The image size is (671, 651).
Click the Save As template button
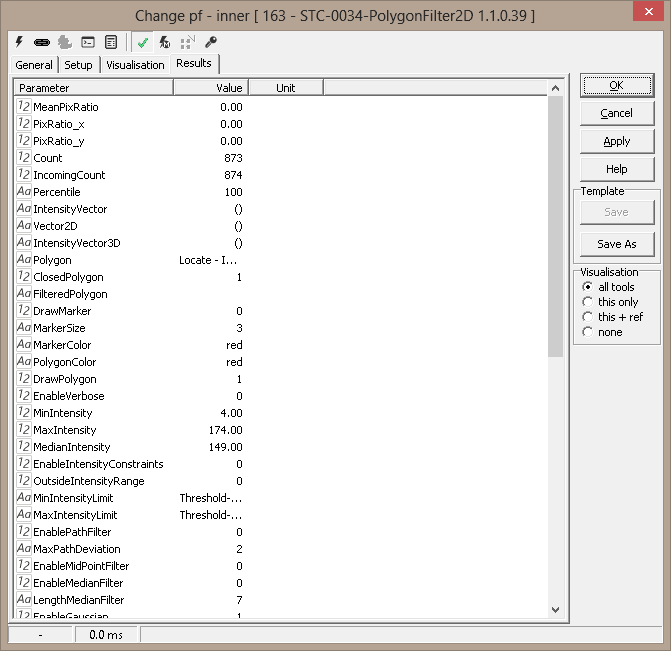pyautogui.click(x=617, y=244)
